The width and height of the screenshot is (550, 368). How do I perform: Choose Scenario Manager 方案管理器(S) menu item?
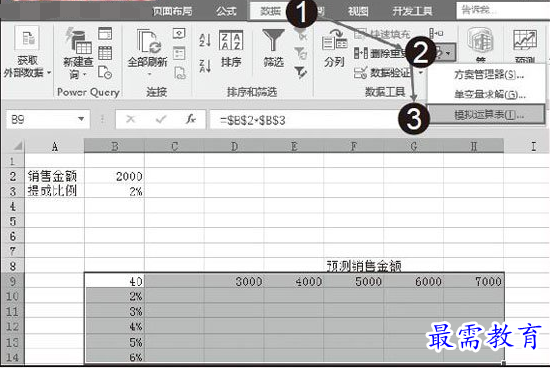tap(488, 75)
